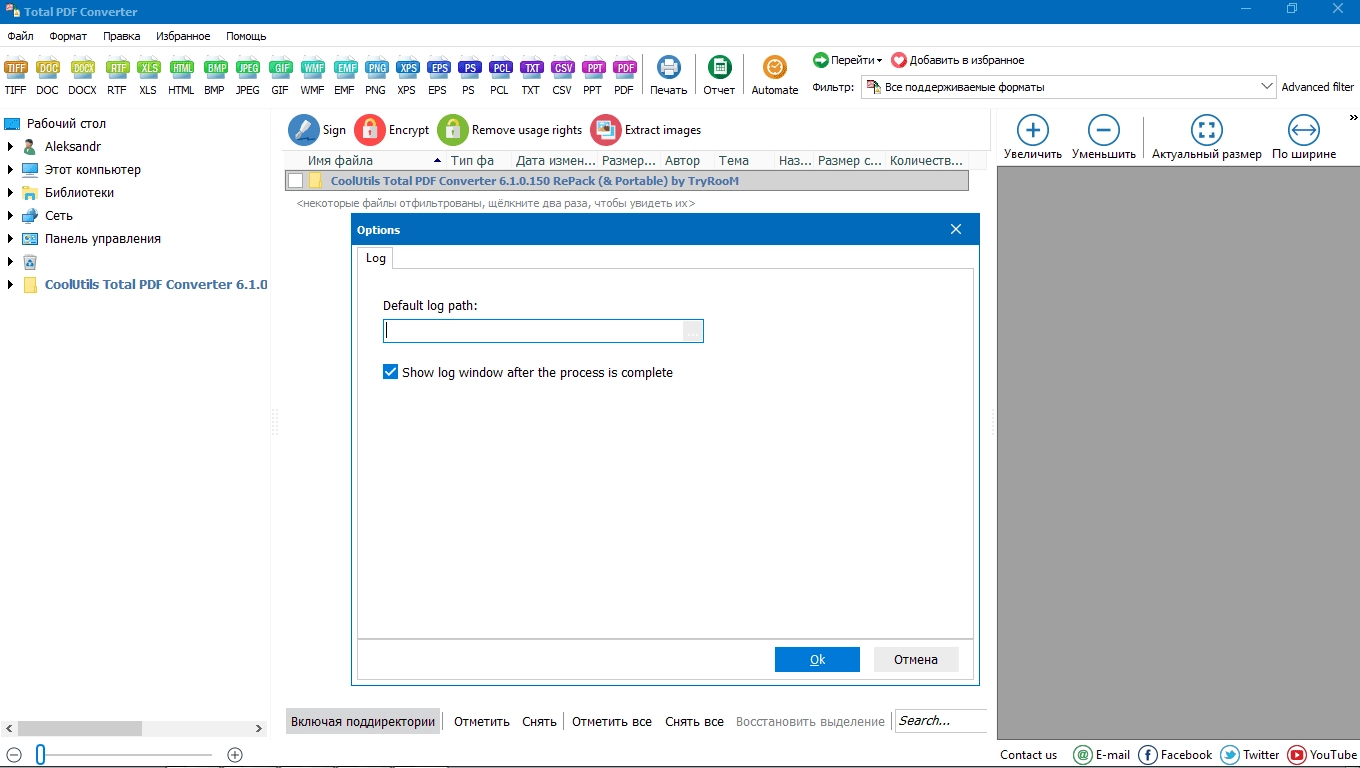Select WMF conversion icon
The width and height of the screenshot is (1360, 768).
312,76
